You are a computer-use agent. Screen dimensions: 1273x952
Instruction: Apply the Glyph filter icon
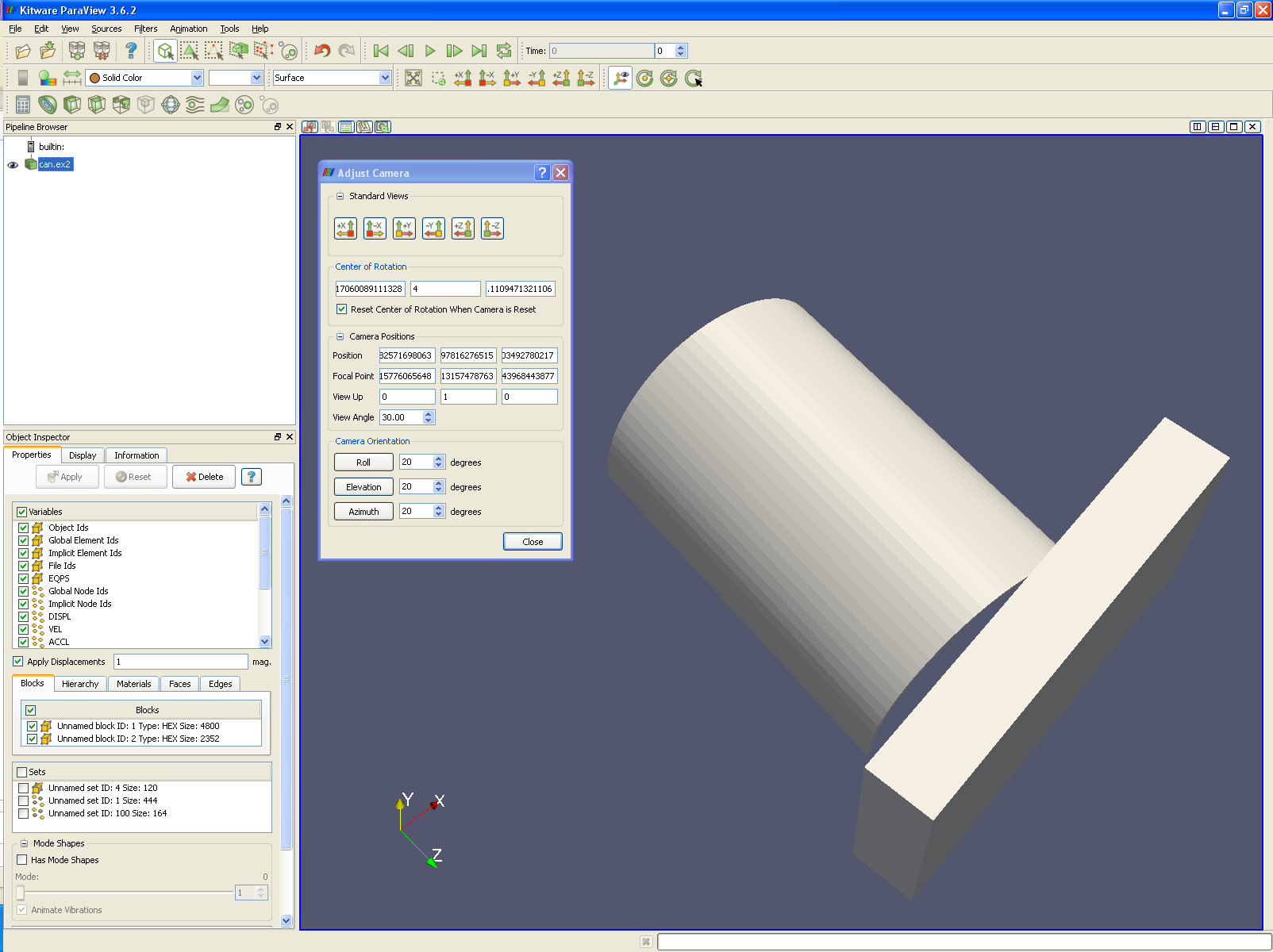tap(171, 105)
